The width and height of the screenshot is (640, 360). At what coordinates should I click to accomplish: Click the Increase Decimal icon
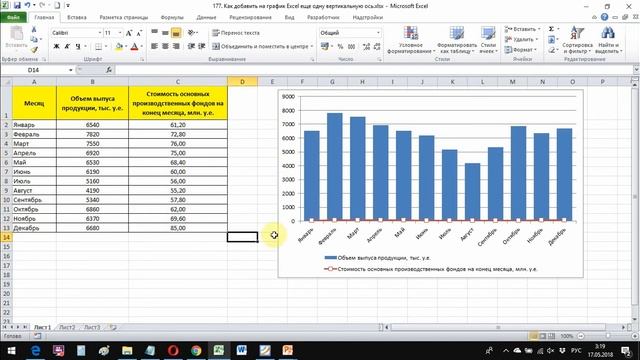(x=366, y=47)
